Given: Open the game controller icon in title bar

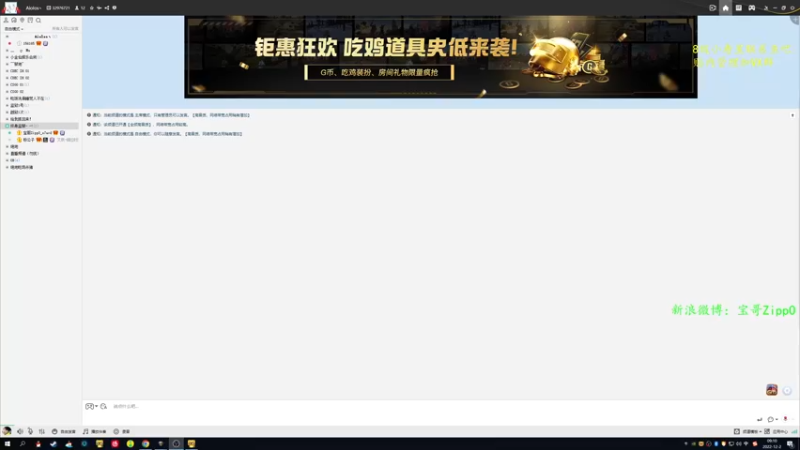Looking at the screenshot, I should pyautogui.click(x=752, y=8).
